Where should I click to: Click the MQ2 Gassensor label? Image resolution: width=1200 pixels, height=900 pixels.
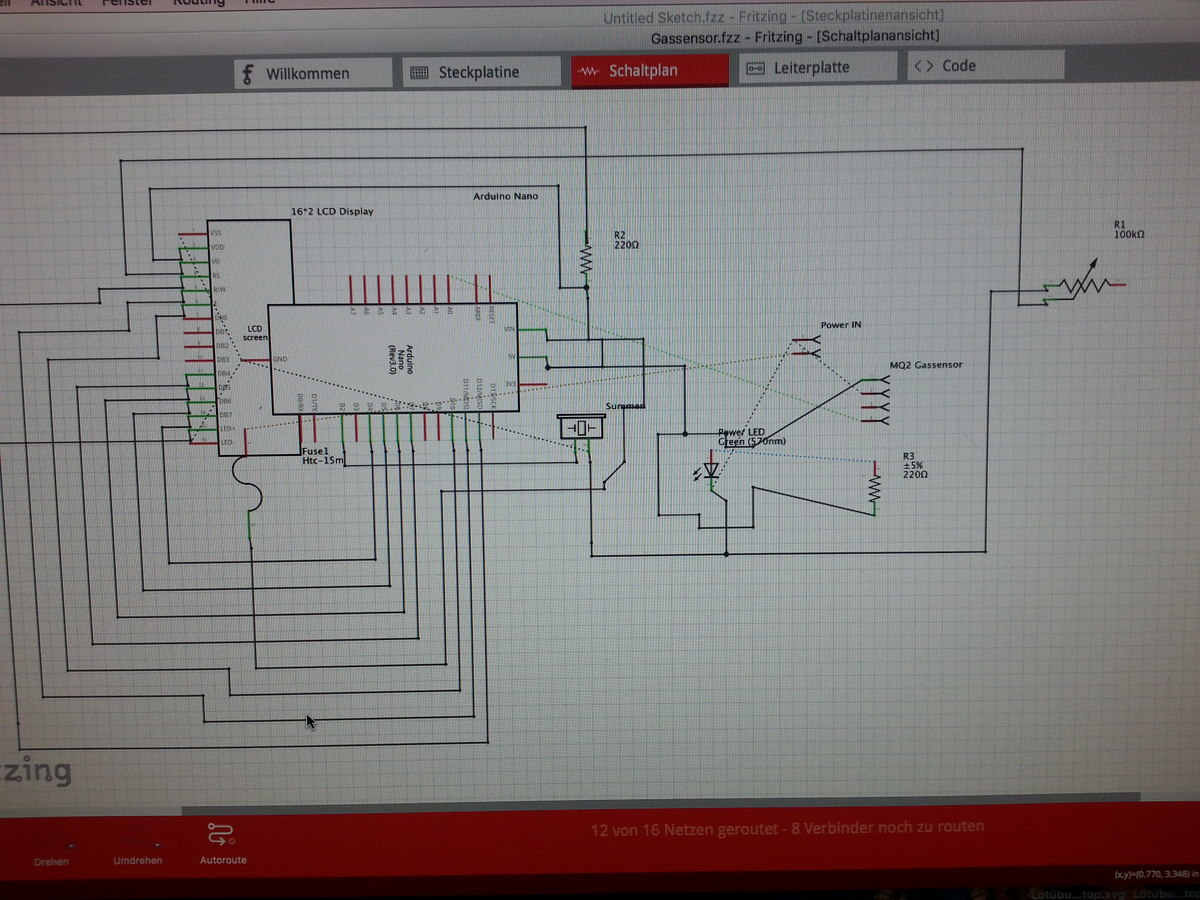[x=926, y=365]
